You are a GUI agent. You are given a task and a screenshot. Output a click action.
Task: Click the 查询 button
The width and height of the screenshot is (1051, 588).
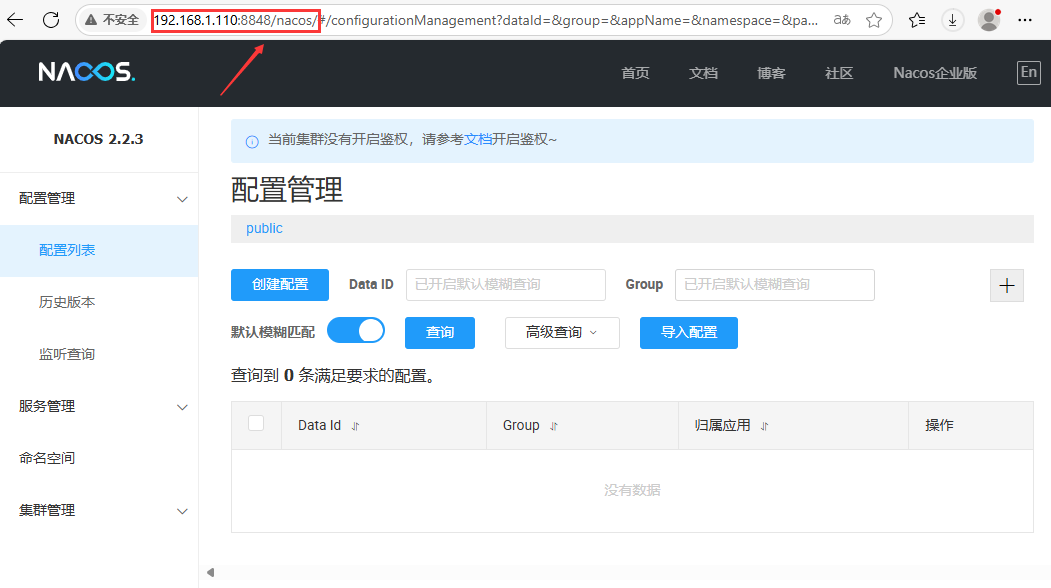(440, 333)
